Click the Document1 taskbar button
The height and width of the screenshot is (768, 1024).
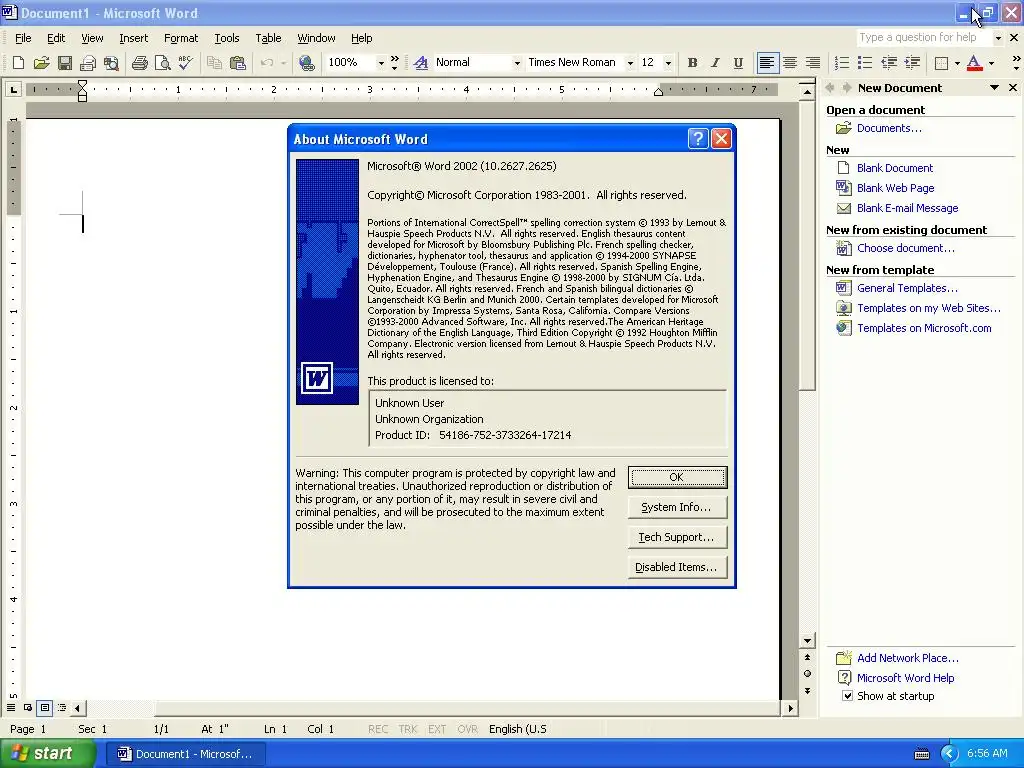(x=184, y=754)
